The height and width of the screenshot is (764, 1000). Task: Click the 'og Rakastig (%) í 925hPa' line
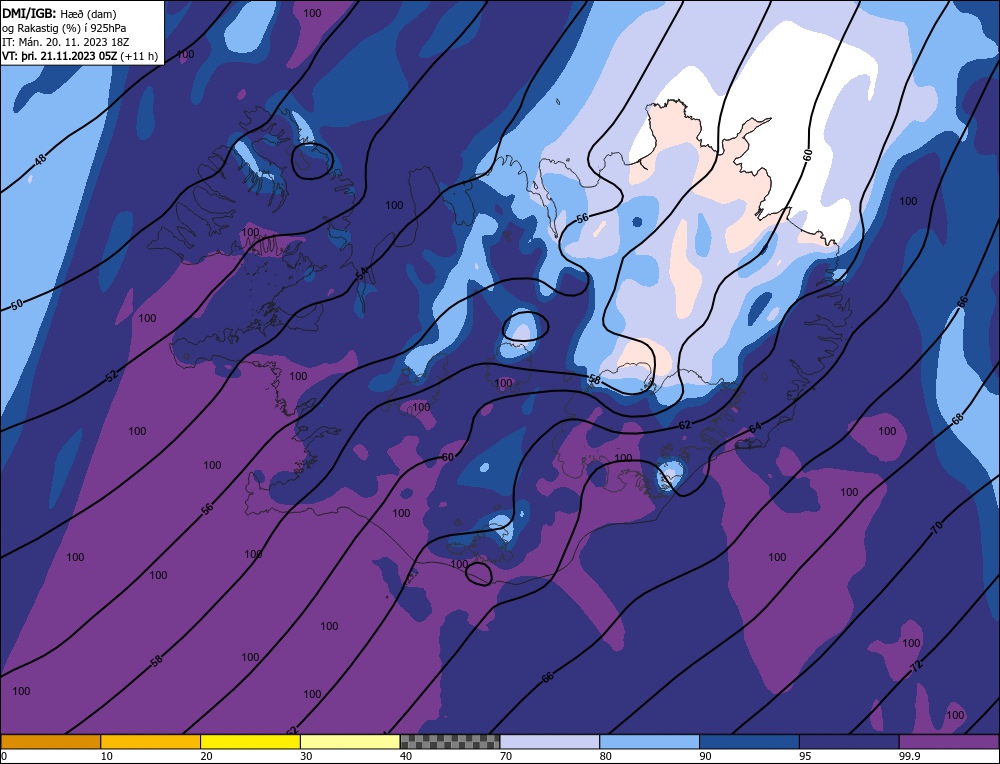pos(64,28)
